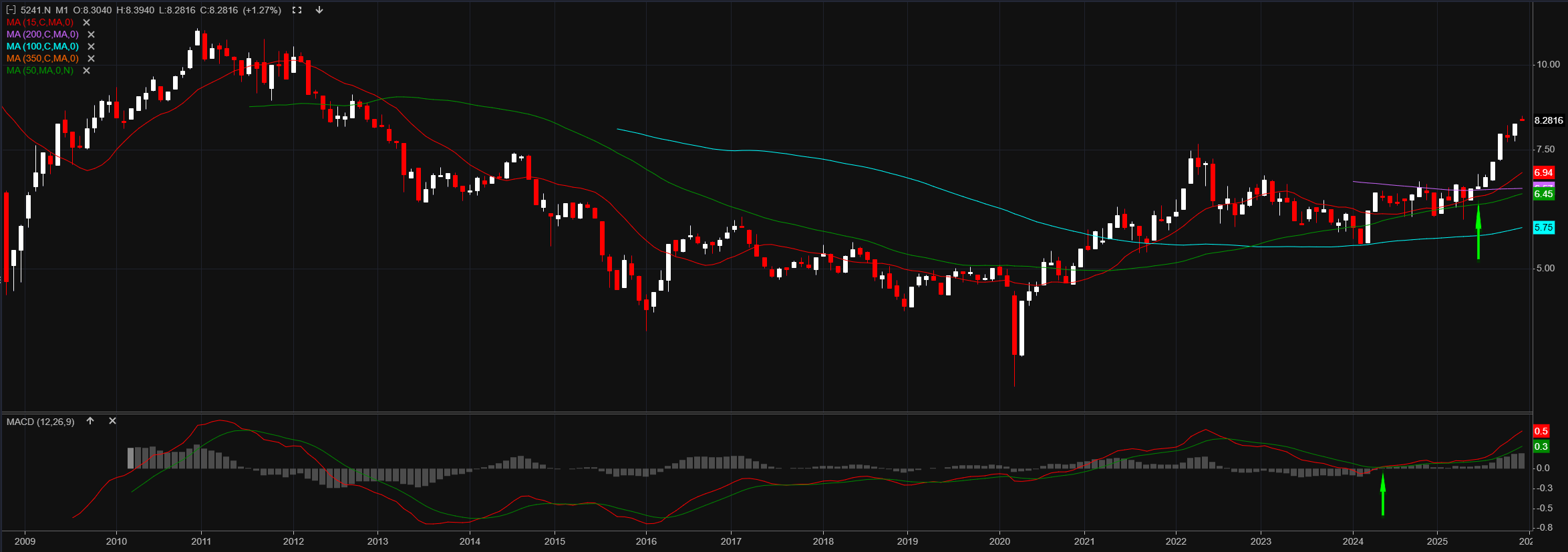Click the red 6.94 price axis label
The width and height of the screenshot is (1568, 552).
[x=1543, y=172]
